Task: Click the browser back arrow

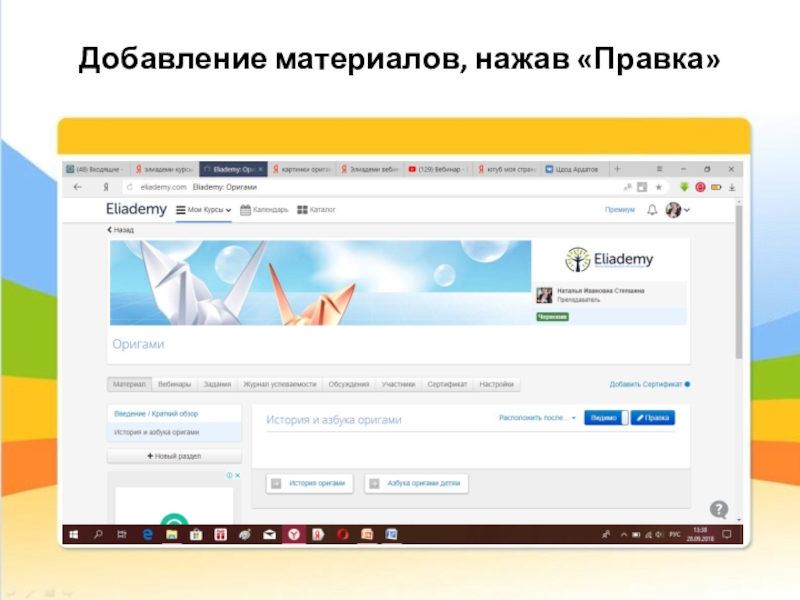Action: (x=78, y=187)
